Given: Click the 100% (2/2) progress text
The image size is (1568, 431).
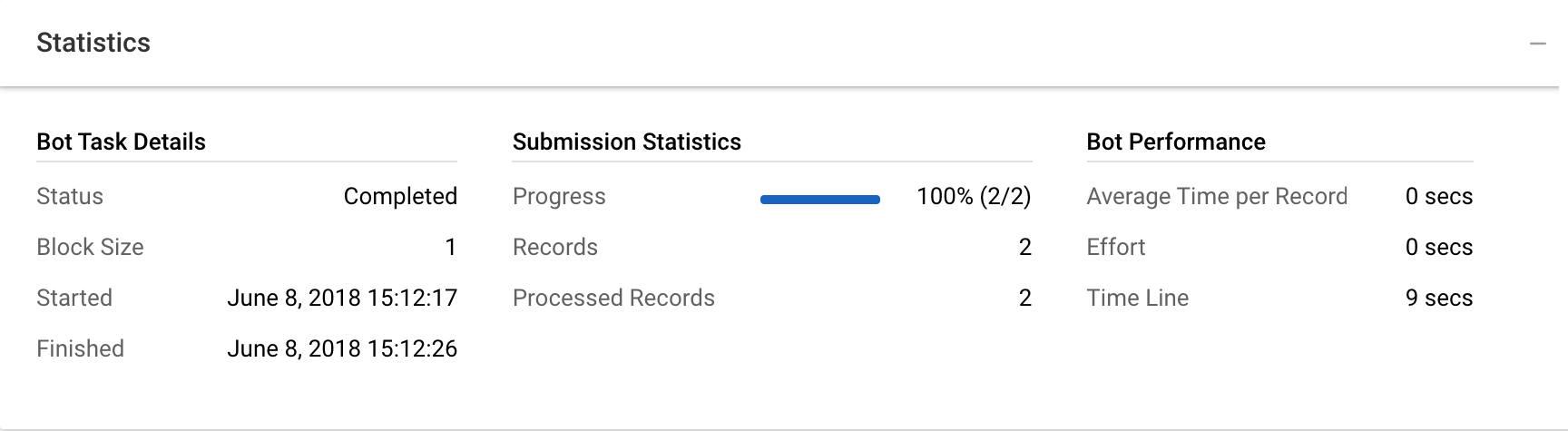Looking at the screenshot, I should tap(974, 196).
